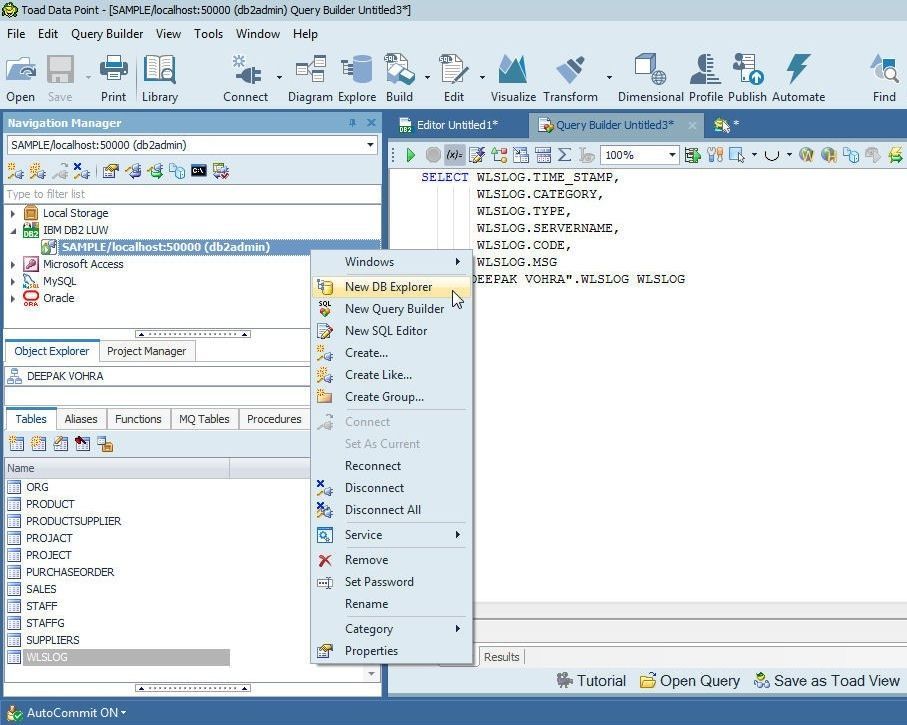Launch the Visualize tool
Screen dimensions: 907x725
pyautogui.click(x=513, y=78)
